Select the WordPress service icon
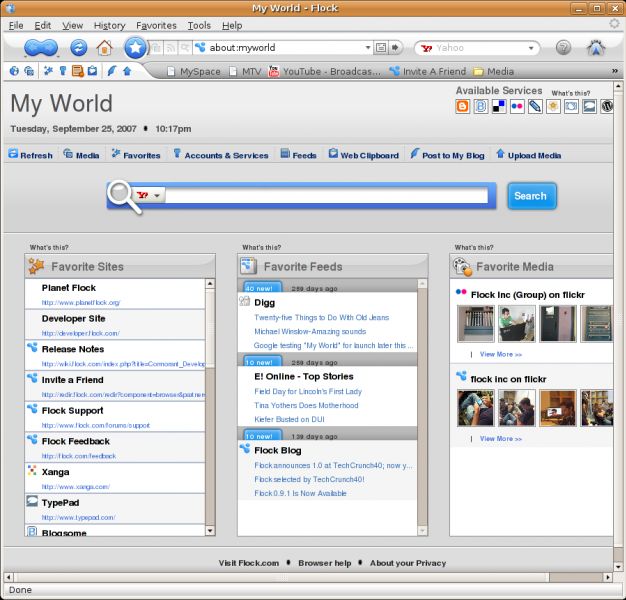 [607, 106]
